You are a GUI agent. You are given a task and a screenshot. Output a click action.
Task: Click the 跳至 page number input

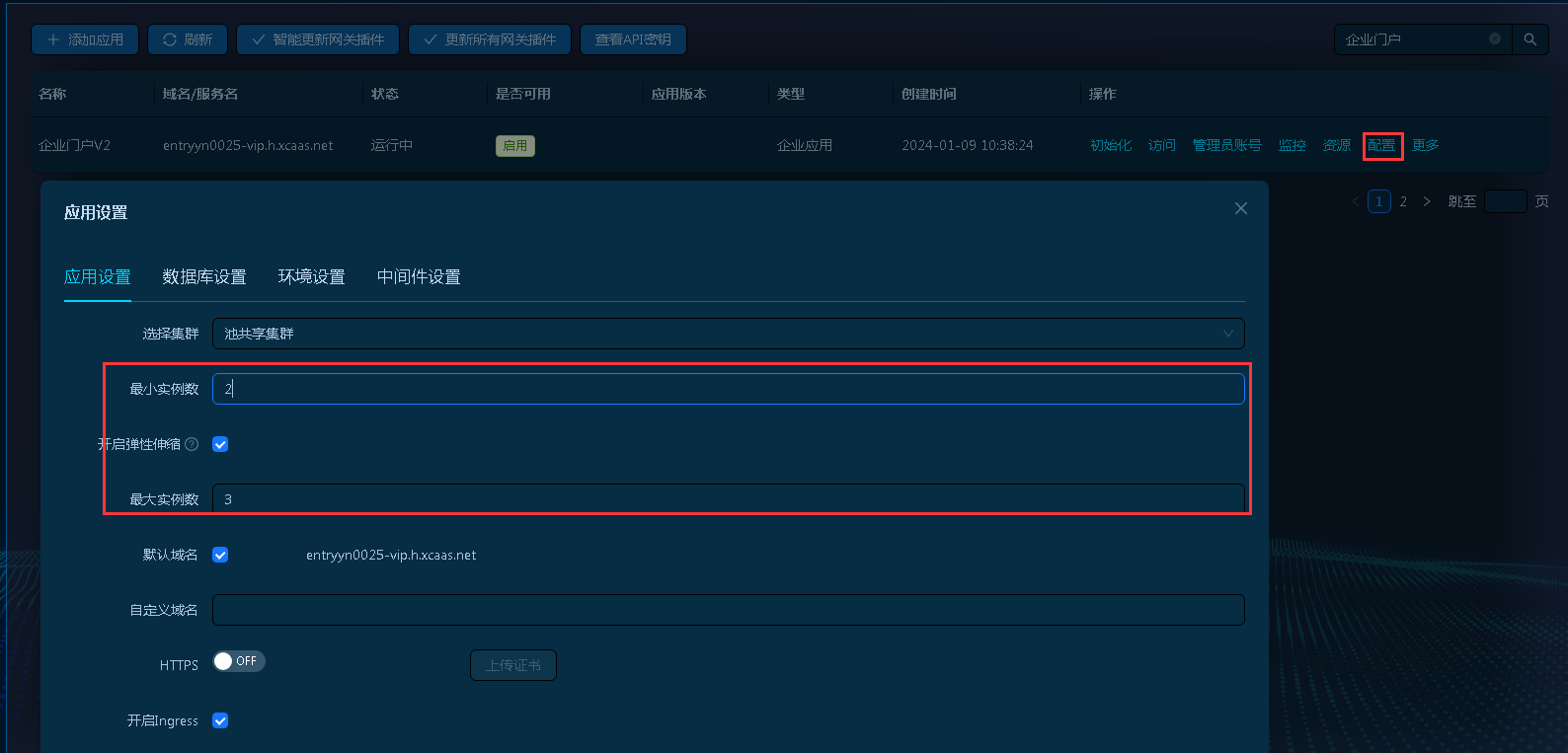[1506, 201]
